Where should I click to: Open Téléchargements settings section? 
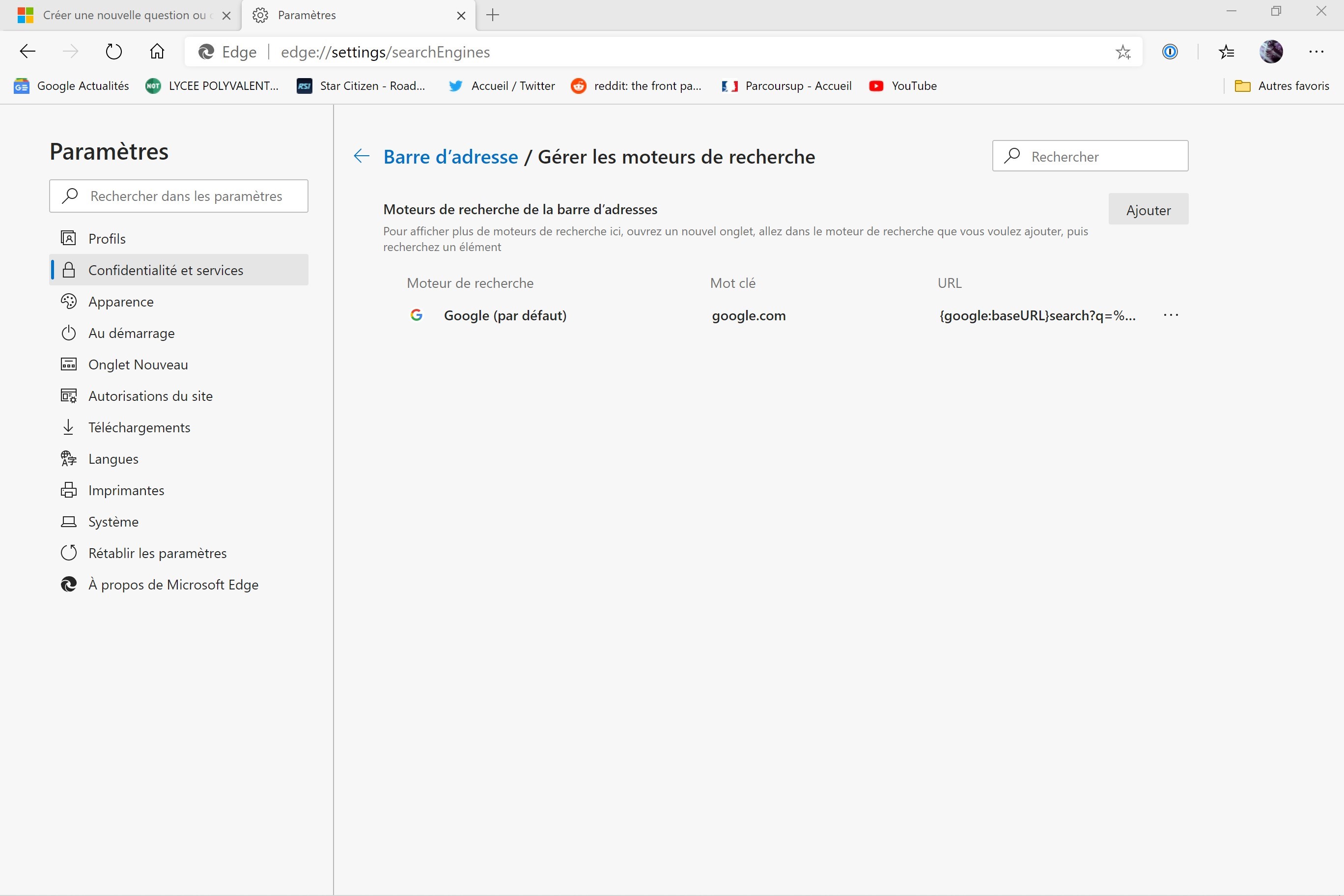(179, 427)
